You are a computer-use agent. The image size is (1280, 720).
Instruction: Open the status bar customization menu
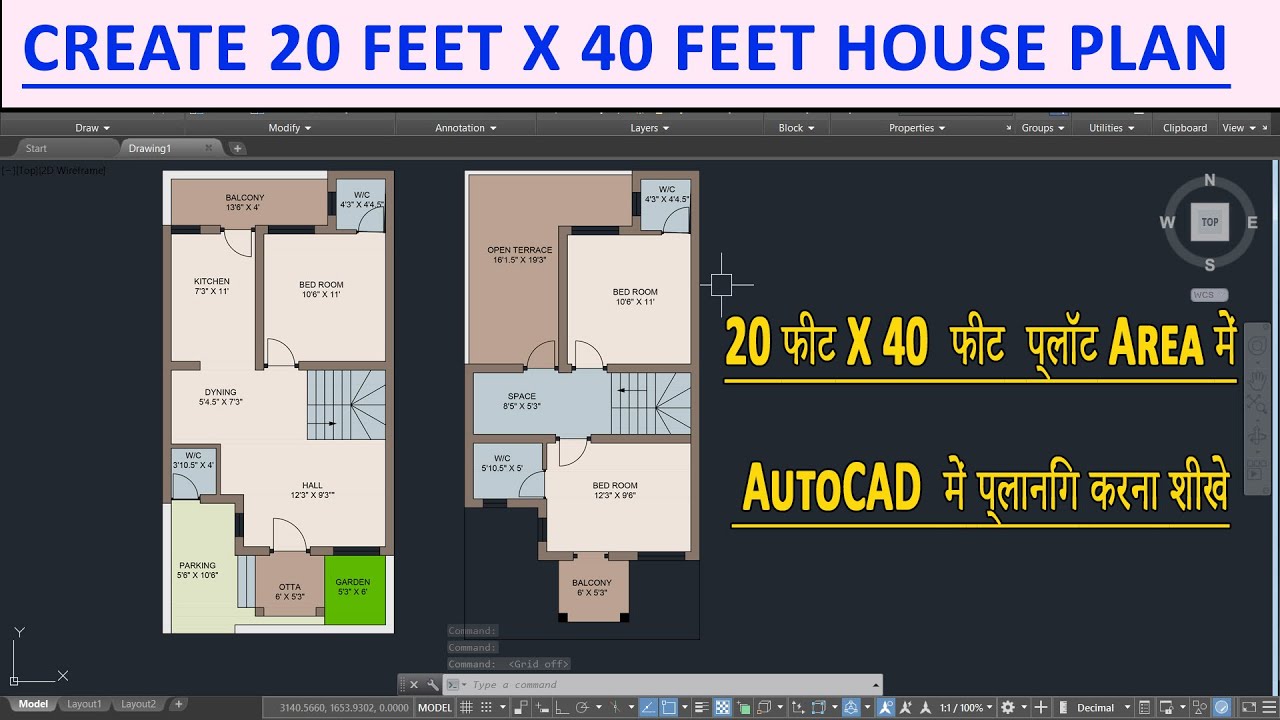[x=1269, y=707]
